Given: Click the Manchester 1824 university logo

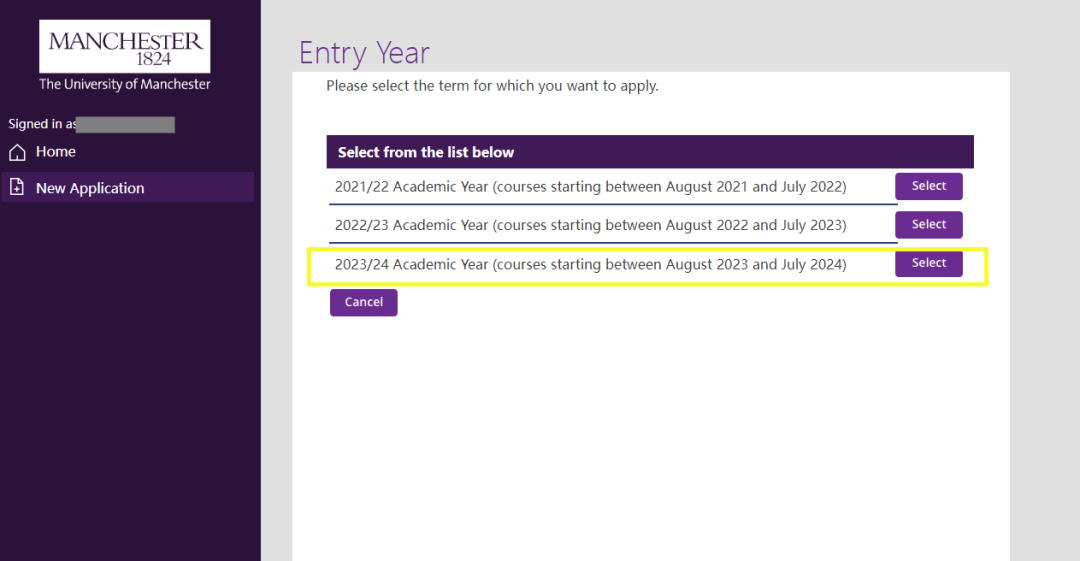Looking at the screenshot, I should click(x=125, y=46).
